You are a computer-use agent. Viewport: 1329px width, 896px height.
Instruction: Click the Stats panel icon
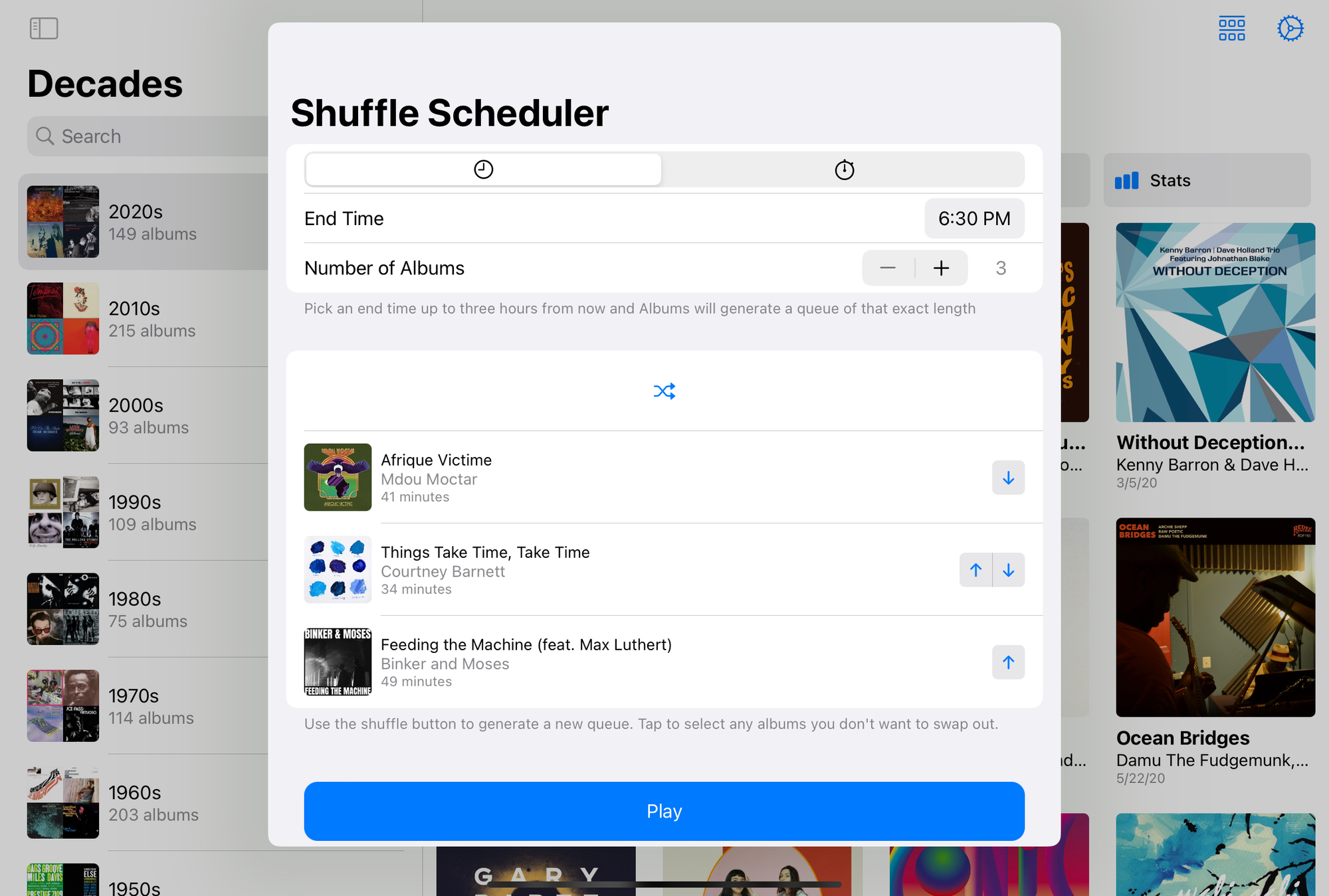(1126, 180)
